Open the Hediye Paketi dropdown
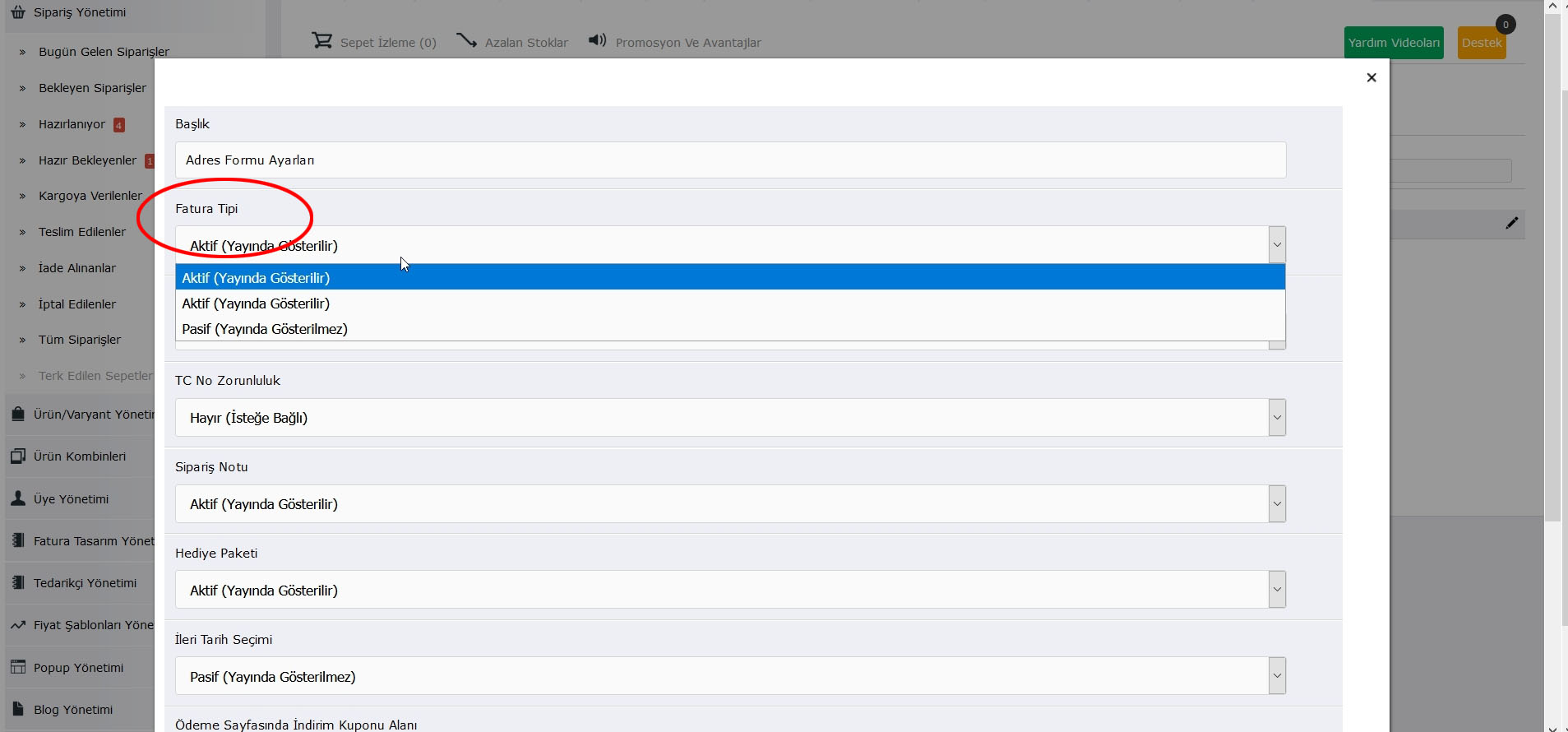 pyautogui.click(x=729, y=591)
